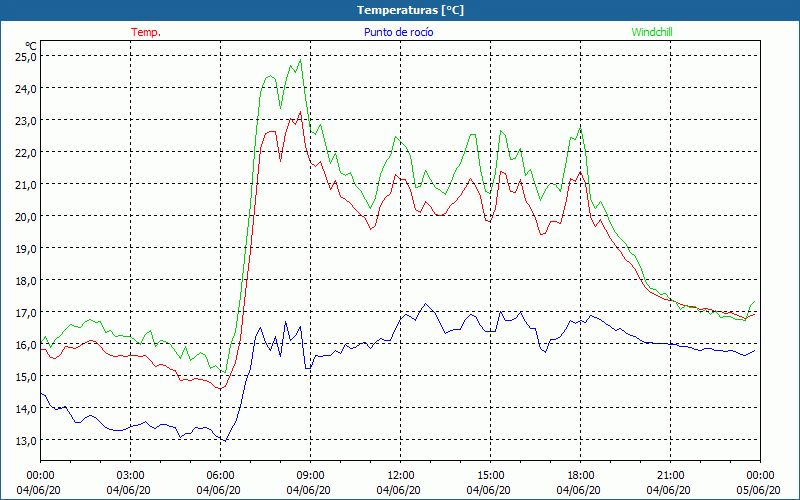Click the '05/06/20' date label
The width and height of the screenshot is (800, 500).
pos(759,490)
